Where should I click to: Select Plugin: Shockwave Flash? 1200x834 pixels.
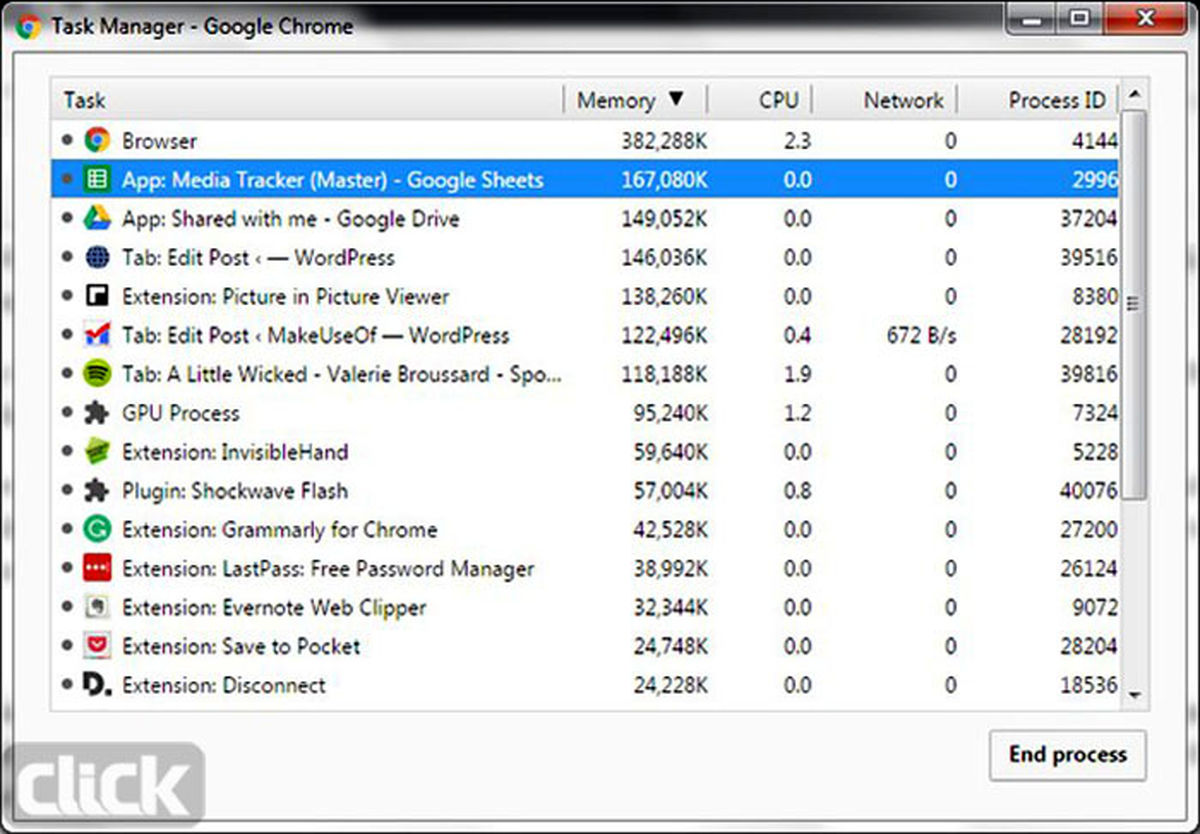click(585, 491)
